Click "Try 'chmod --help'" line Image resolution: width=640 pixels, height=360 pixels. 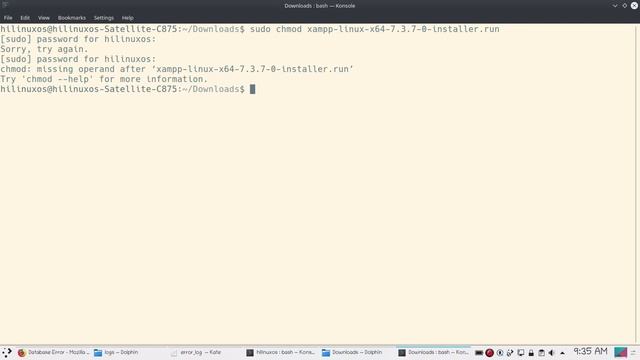104,79
